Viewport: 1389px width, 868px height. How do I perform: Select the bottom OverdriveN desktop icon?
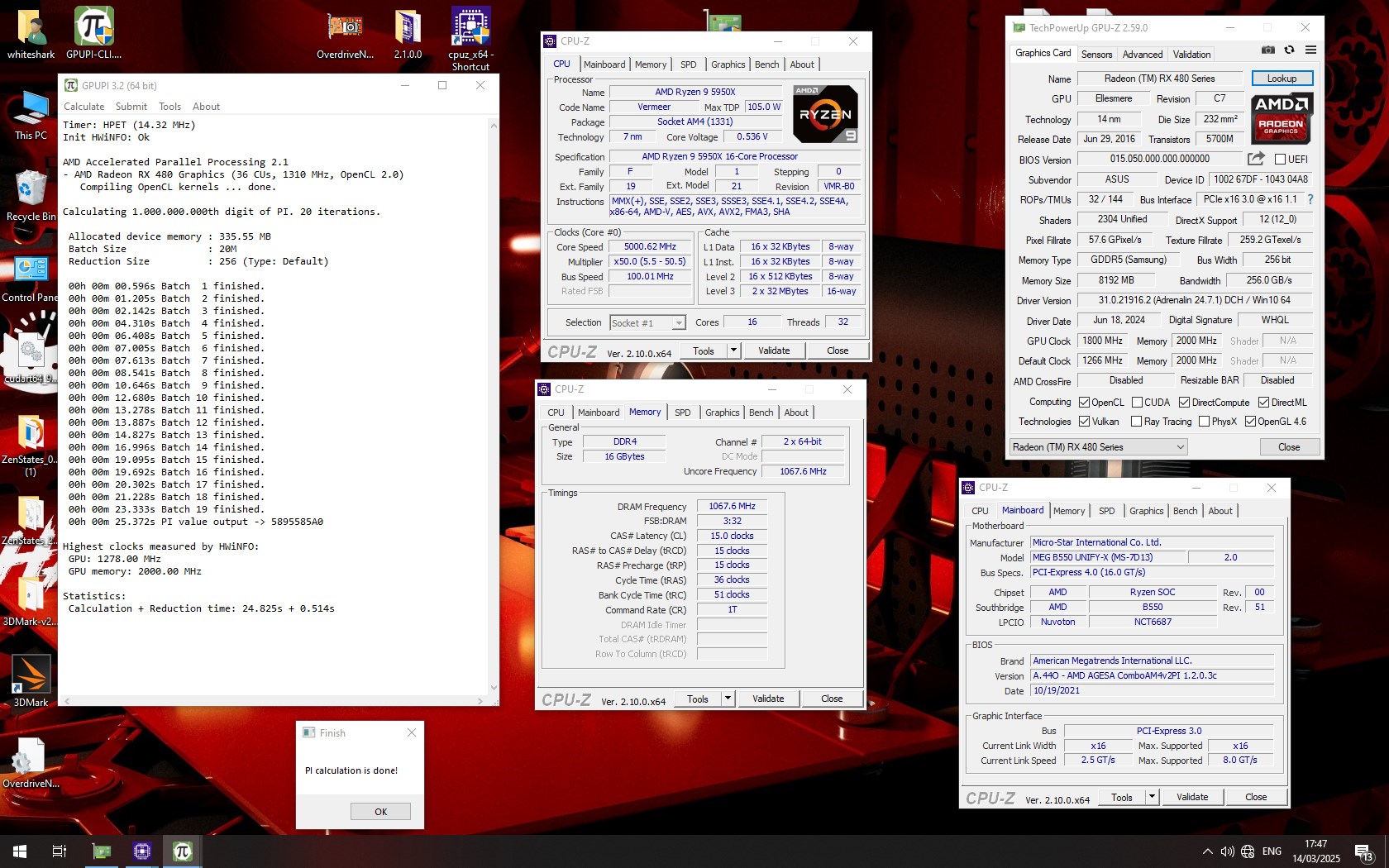(31, 763)
